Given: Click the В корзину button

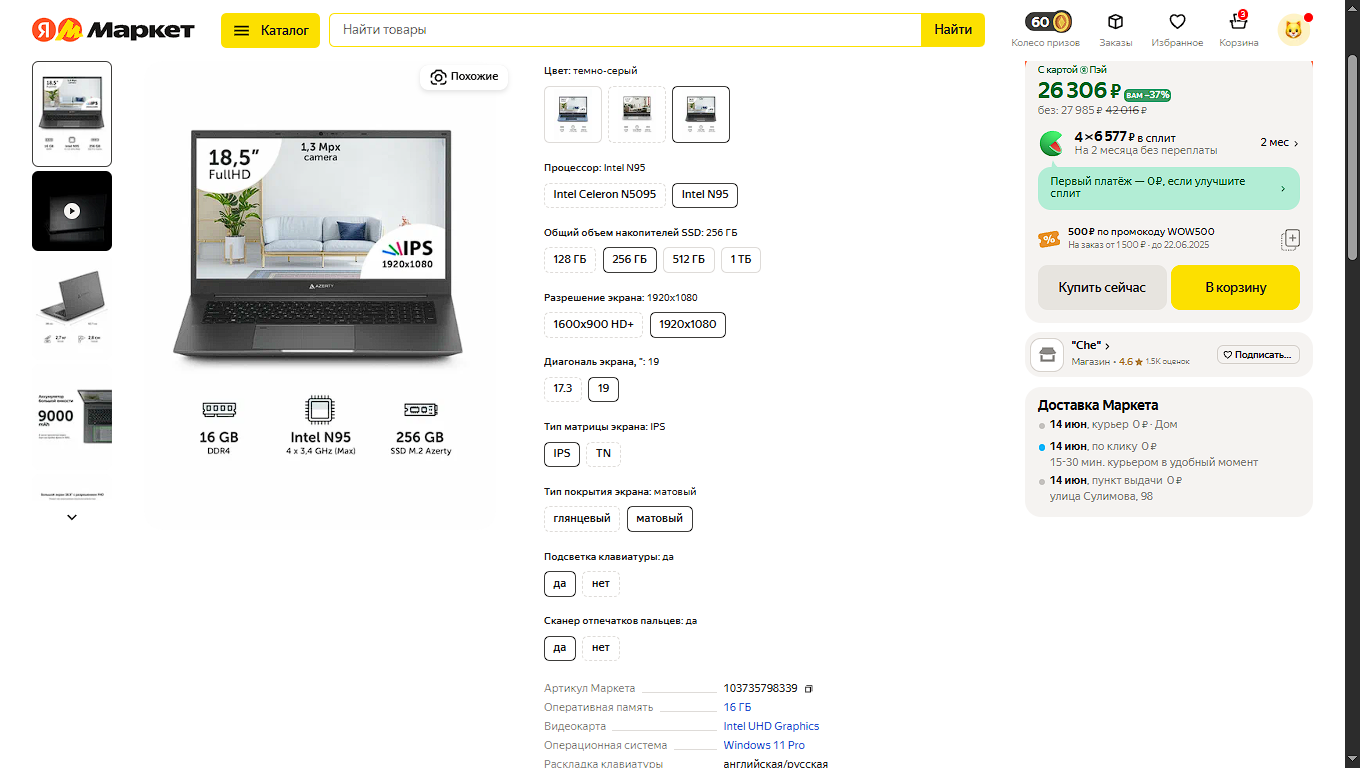Looking at the screenshot, I should (1235, 288).
